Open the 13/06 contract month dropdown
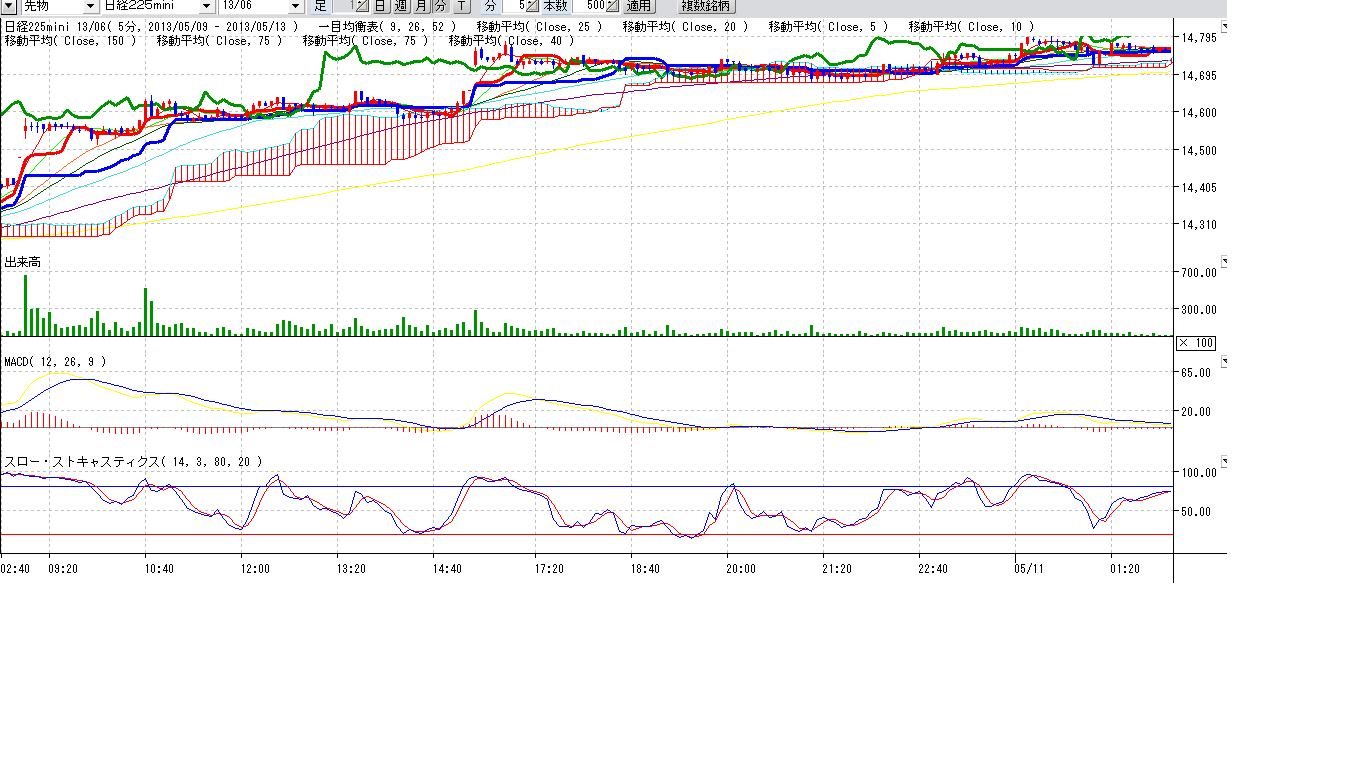The width and height of the screenshot is (1366, 768). coord(294,6)
